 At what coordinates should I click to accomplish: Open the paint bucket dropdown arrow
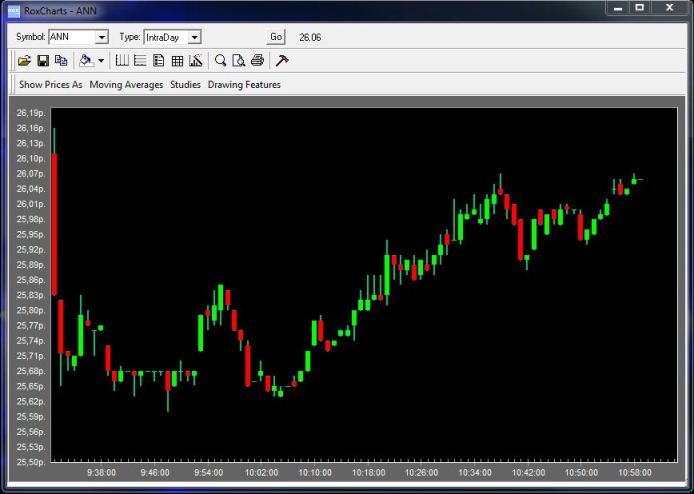pos(101,61)
